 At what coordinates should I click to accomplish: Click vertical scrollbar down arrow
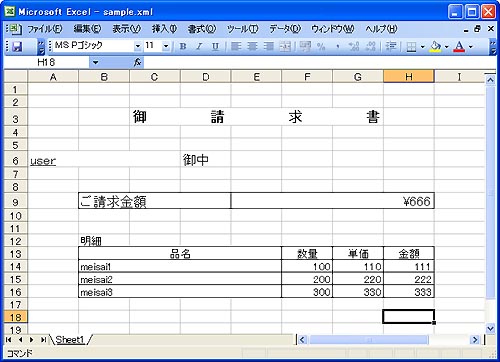(490, 328)
